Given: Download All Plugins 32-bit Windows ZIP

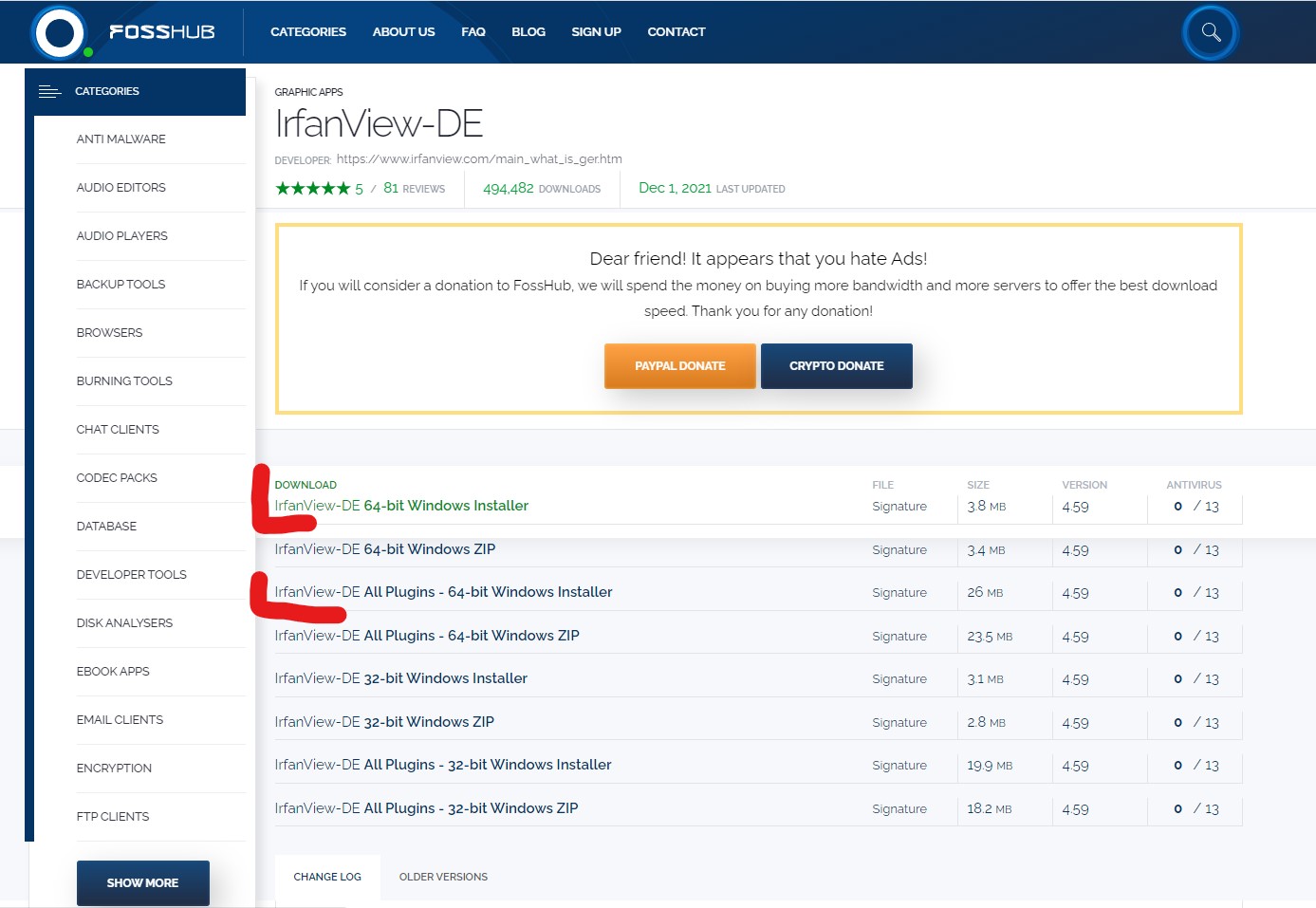Looking at the screenshot, I should coord(426,808).
